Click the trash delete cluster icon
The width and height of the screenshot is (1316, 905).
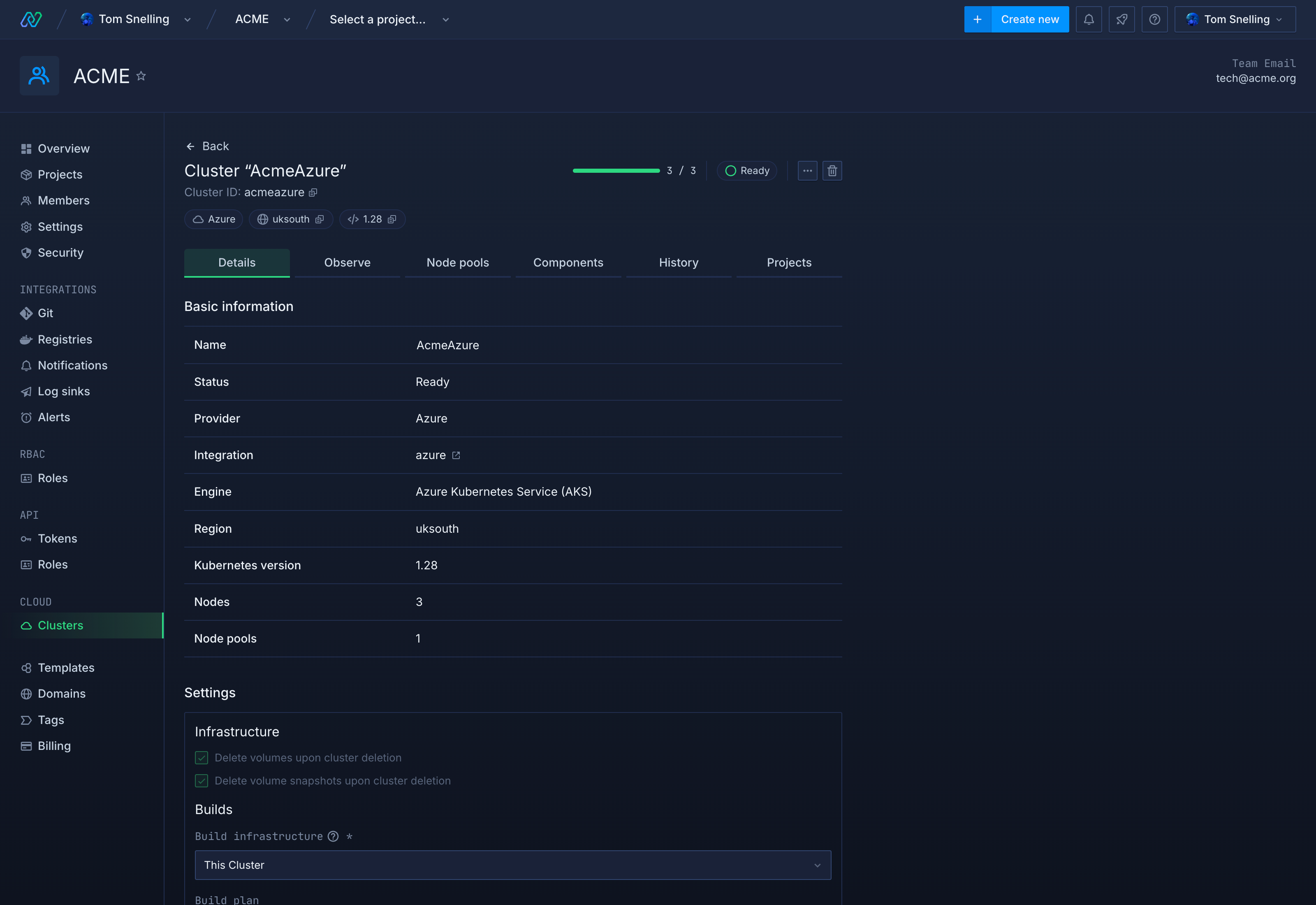[832, 171]
